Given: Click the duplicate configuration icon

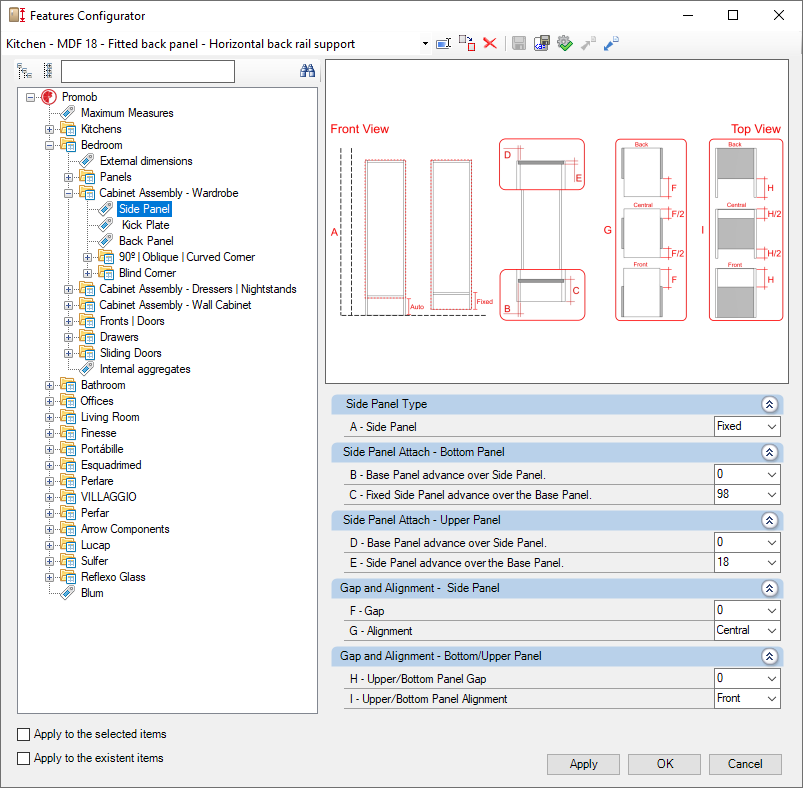Looking at the screenshot, I should click(x=467, y=44).
